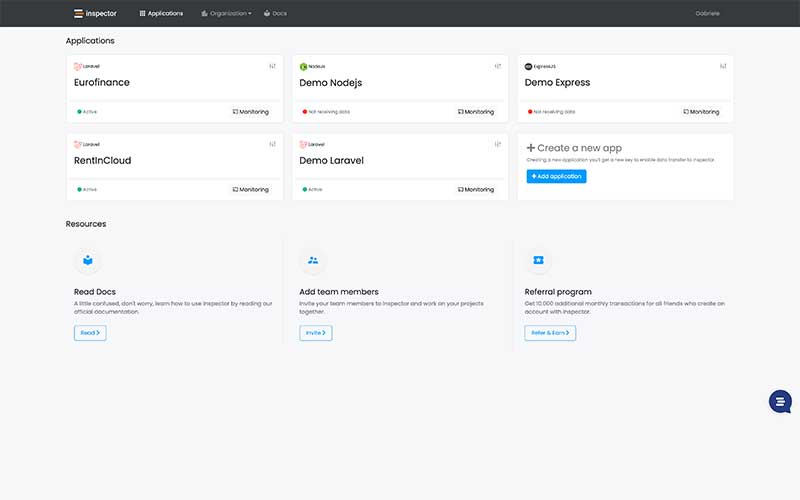Go to the Applications nav item
This screenshot has height=500, width=800.
coord(161,13)
